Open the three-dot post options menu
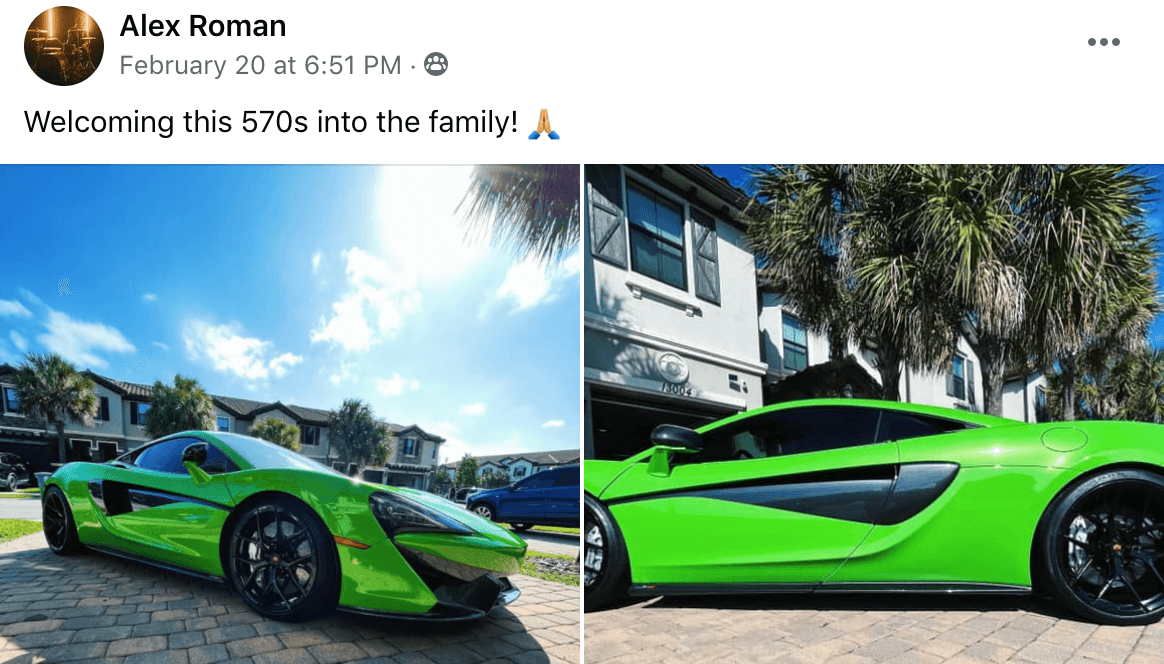1164x664 pixels. point(1103,42)
